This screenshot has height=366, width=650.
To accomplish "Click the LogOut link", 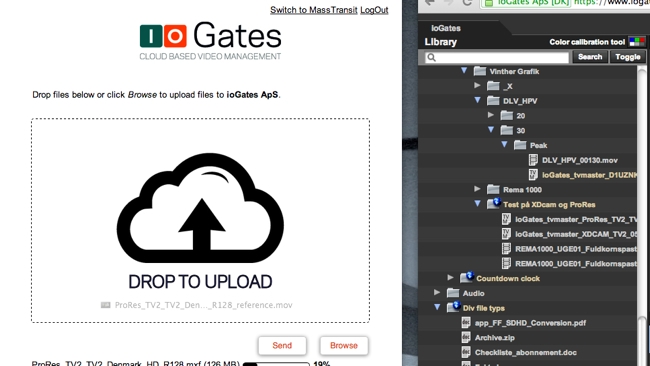I will pos(374,10).
